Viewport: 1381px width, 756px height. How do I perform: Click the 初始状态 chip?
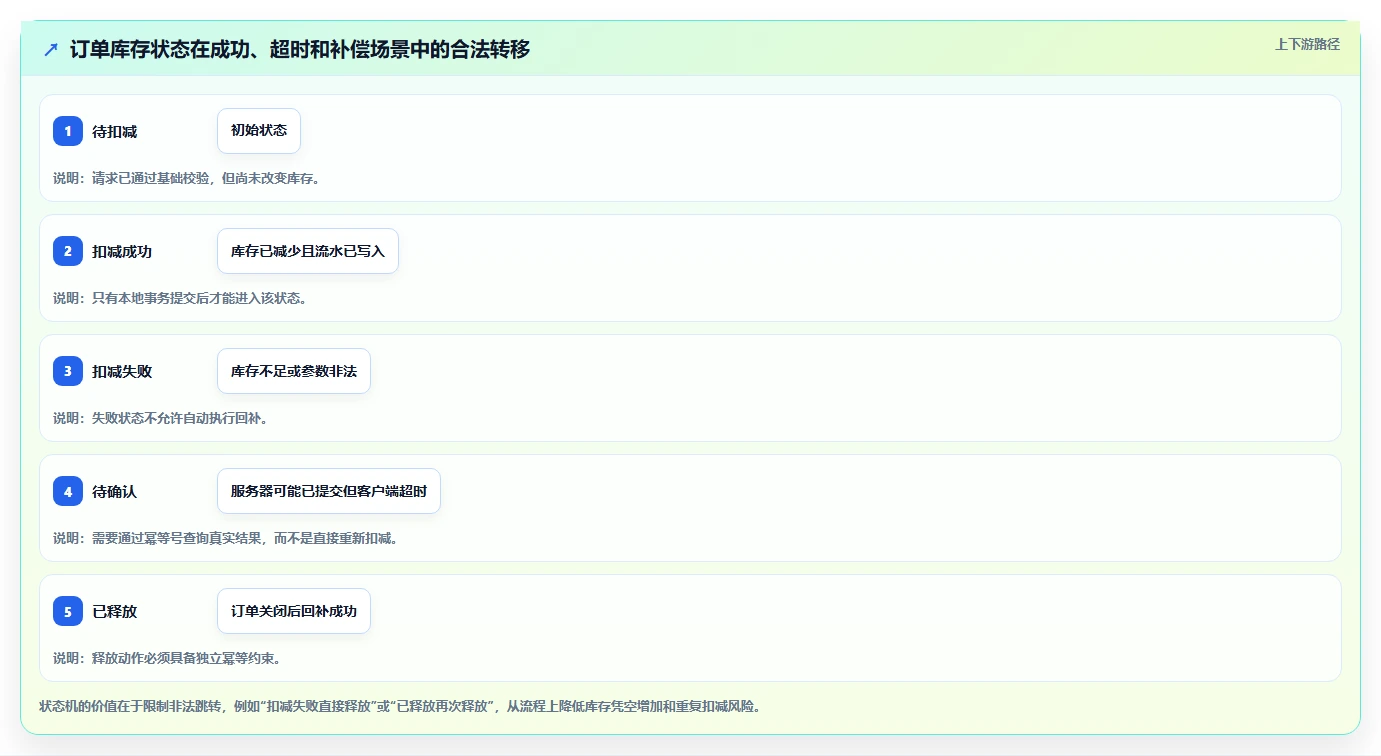click(x=259, y=131)
